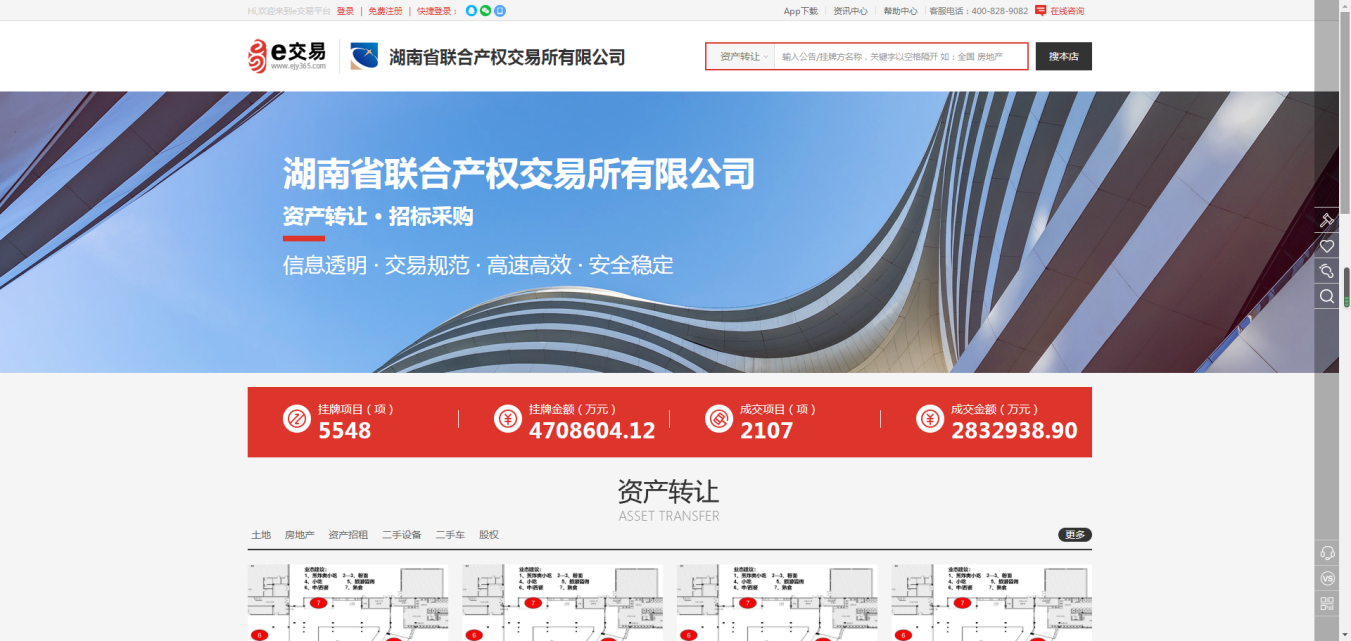Click the transaction amount value 2832938.90
The image size is (1351, 641).
tap(1014, 431)
